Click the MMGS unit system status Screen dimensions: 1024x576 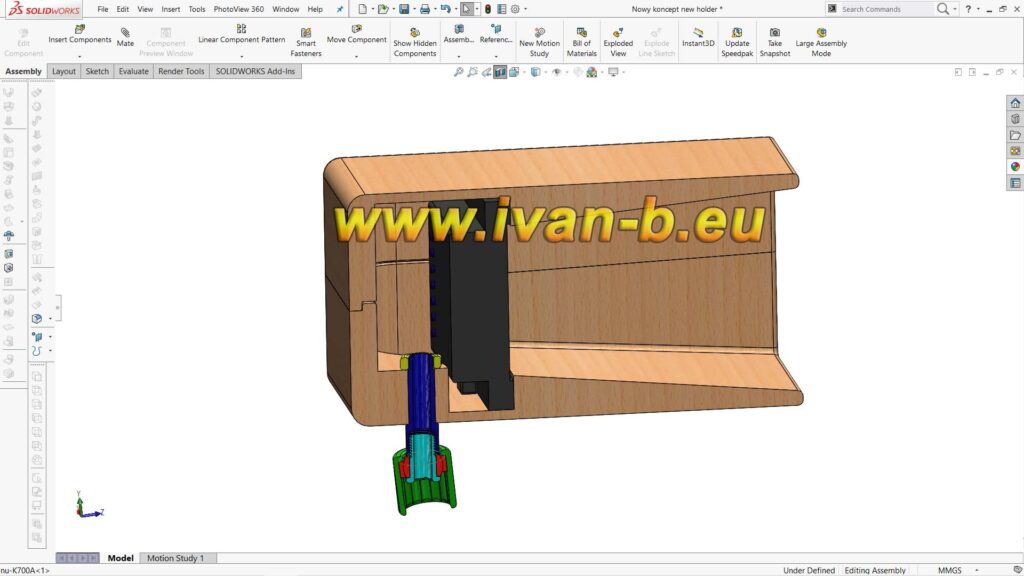point(950,570)
